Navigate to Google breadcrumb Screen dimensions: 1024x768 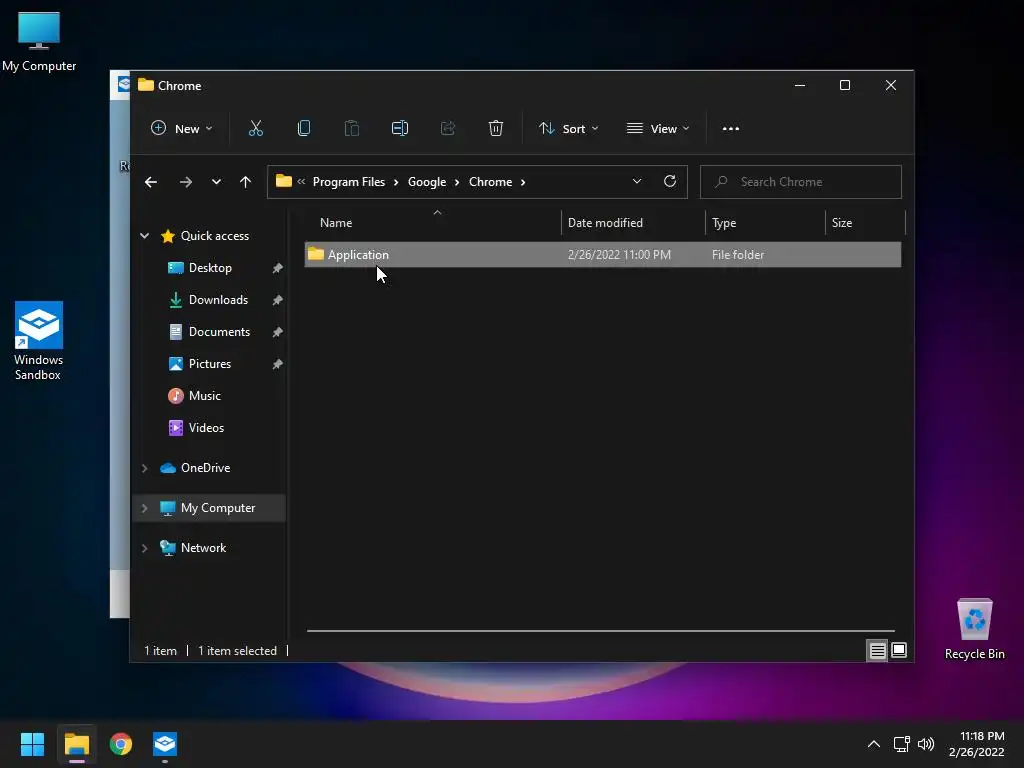[427, 182]
